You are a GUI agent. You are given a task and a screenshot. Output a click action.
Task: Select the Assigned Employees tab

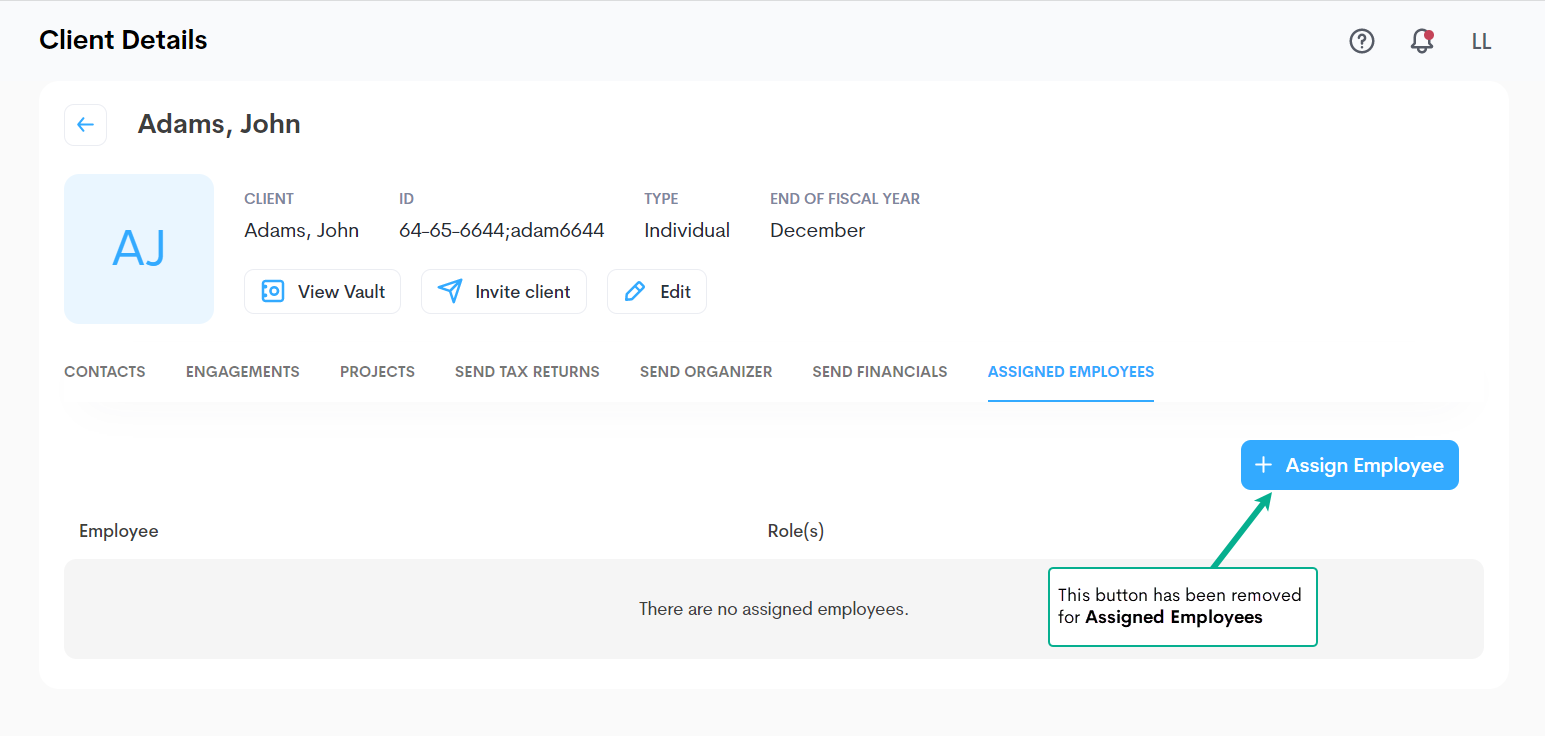point(1070,372)
